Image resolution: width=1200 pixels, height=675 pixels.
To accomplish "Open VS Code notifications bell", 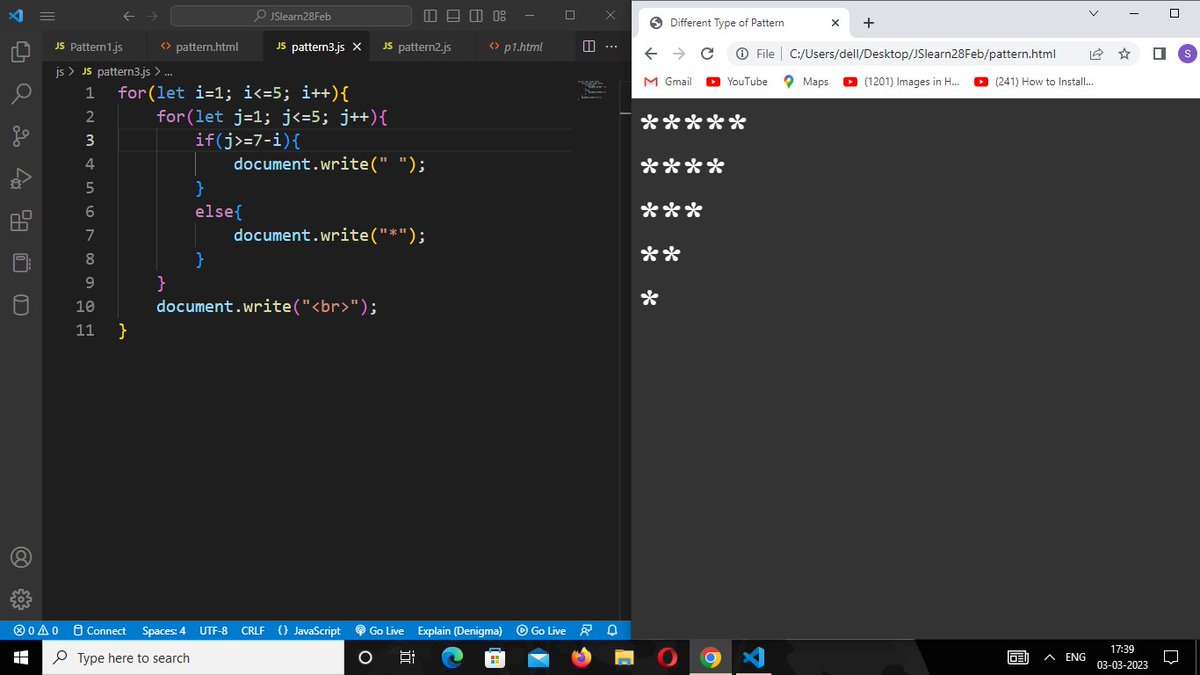I will tap(612, 631).
